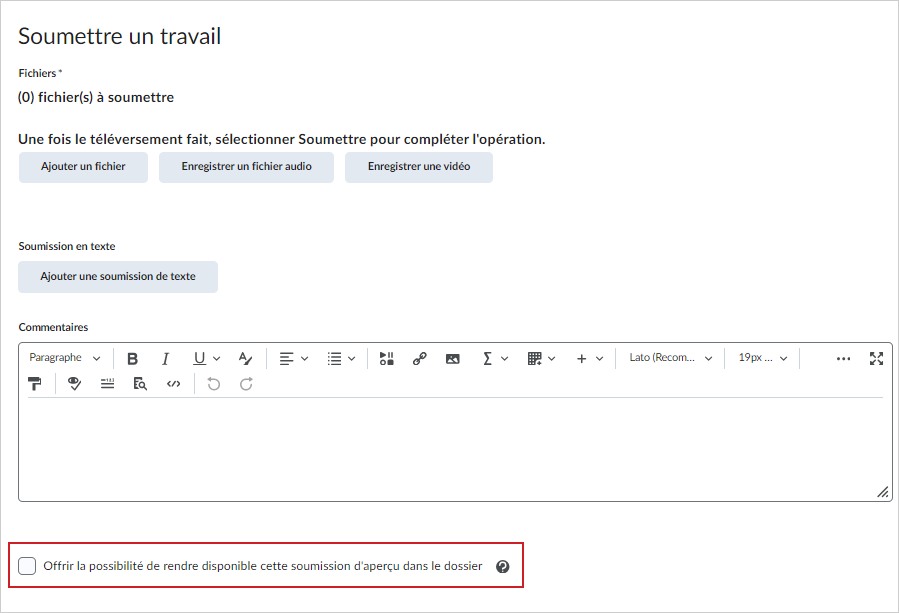The image size is (899, 613).
Task: Click the 'Soumettre un travail' heading
Action: point(119,36)
